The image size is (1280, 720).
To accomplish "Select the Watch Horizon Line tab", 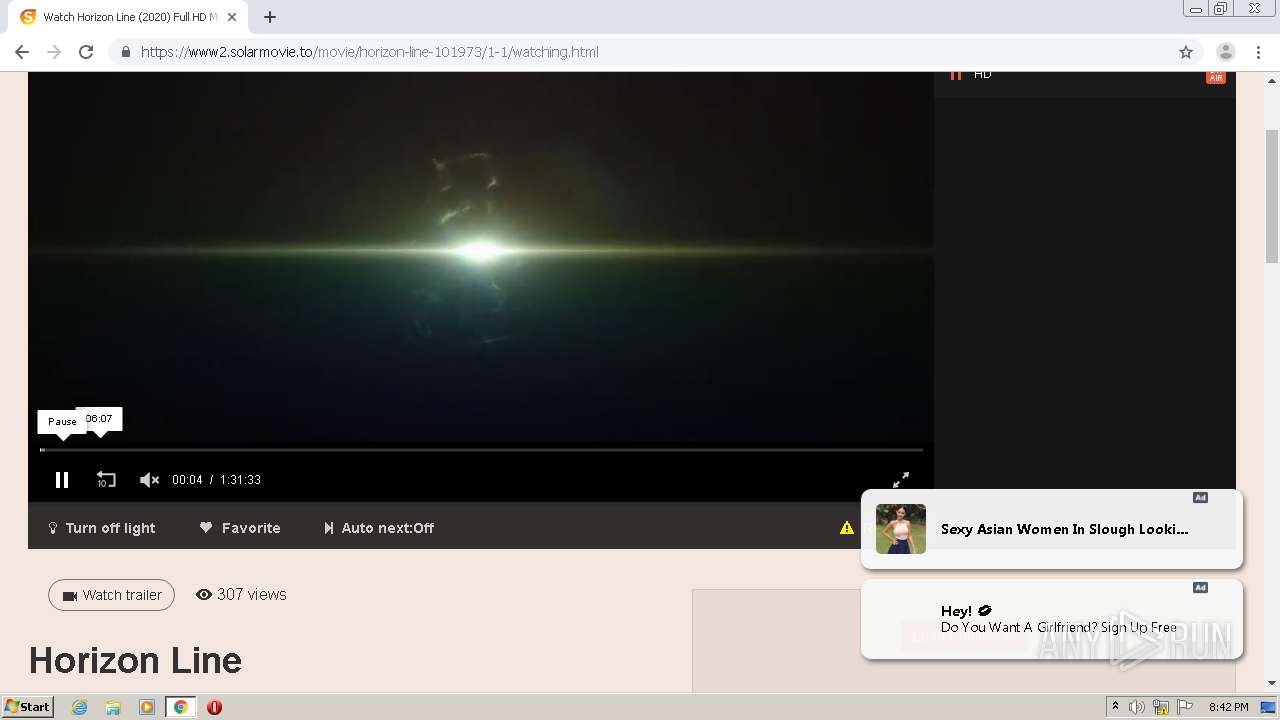I will (x=127, y=17).
